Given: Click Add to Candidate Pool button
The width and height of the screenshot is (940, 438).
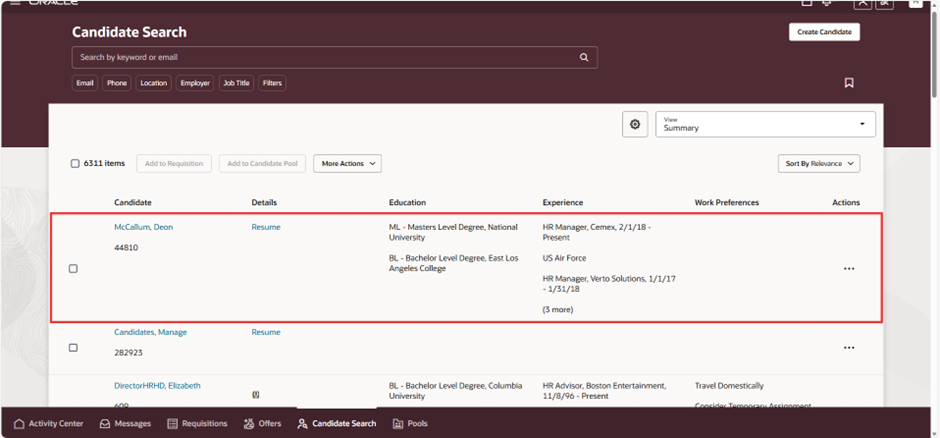Looking at the screenshot, I should 263,164.
